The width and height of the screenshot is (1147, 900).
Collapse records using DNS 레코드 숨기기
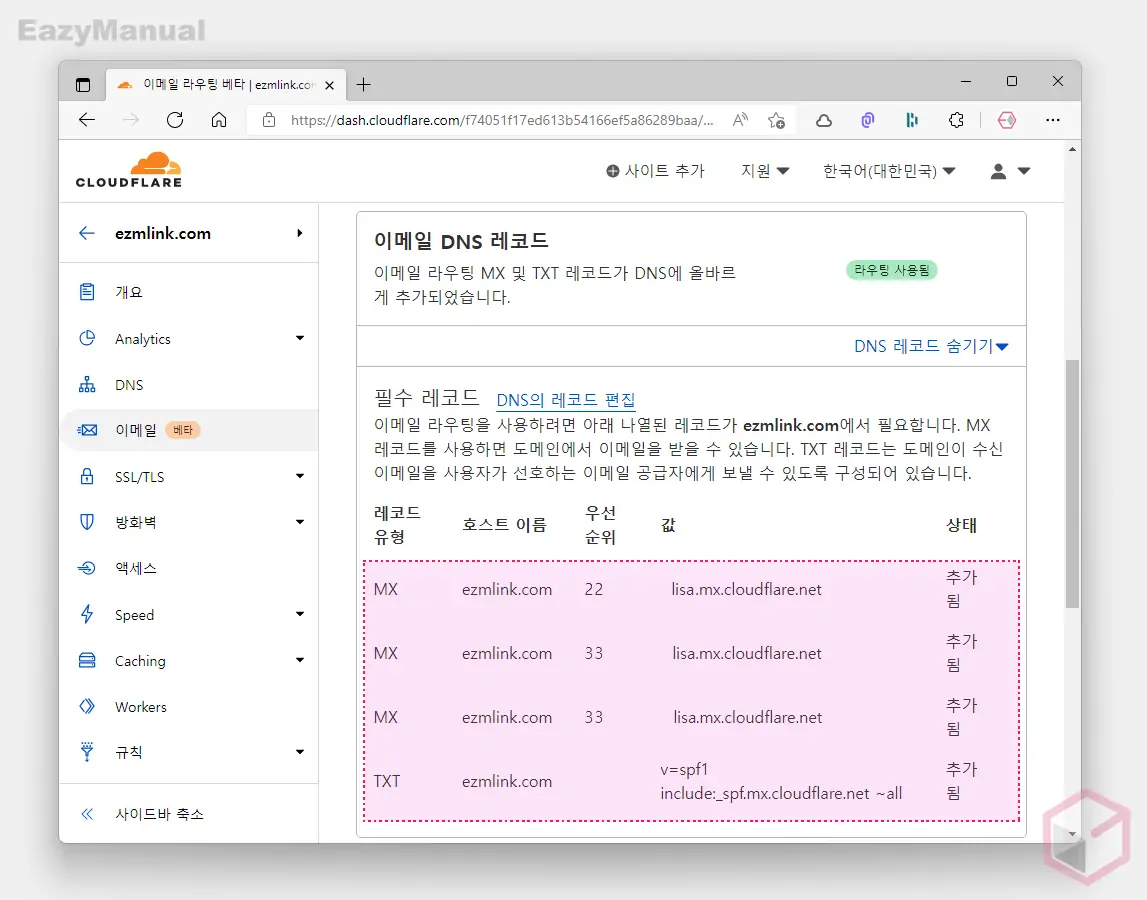[x=930, y=345]
